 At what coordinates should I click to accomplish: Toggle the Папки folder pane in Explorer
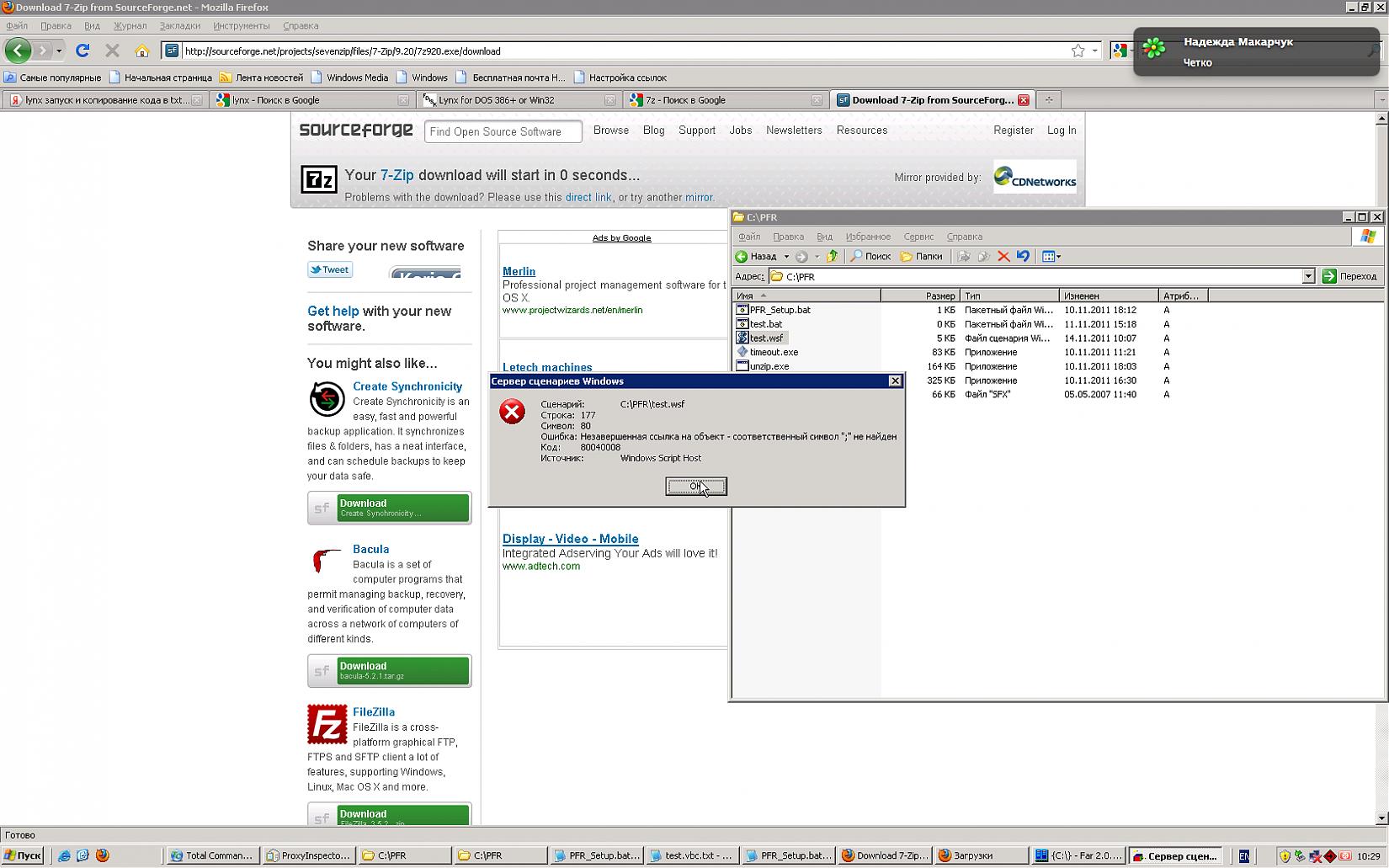click(x=921, y=256)
